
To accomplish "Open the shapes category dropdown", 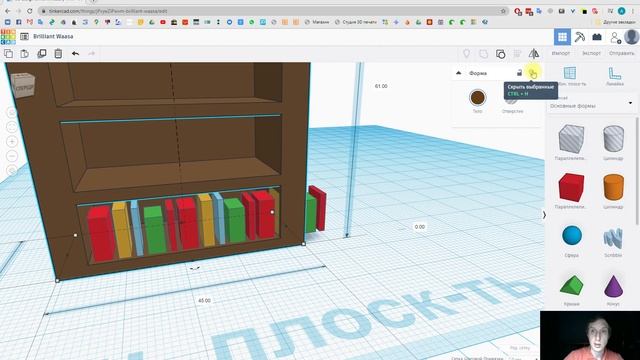I will 591,103.
